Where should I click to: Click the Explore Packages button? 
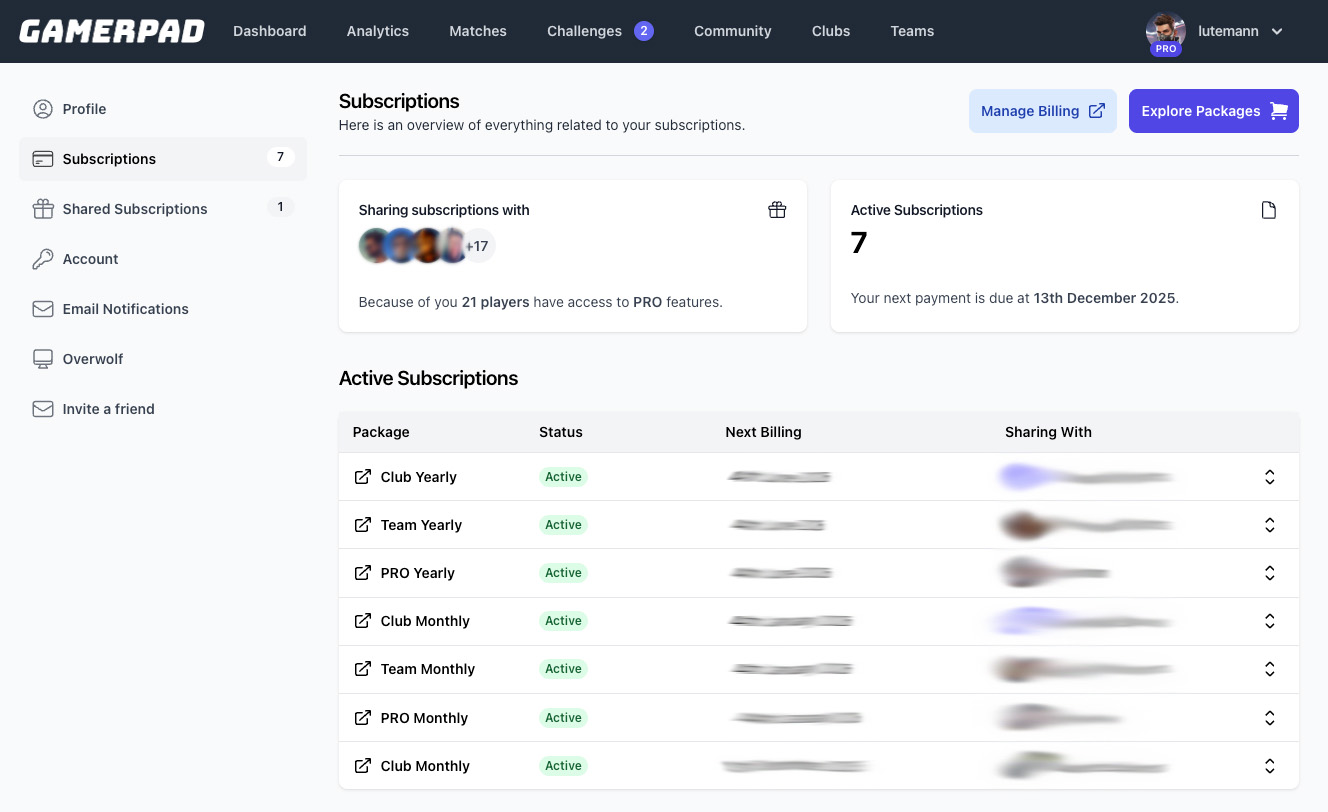[x=1213, y=111]
